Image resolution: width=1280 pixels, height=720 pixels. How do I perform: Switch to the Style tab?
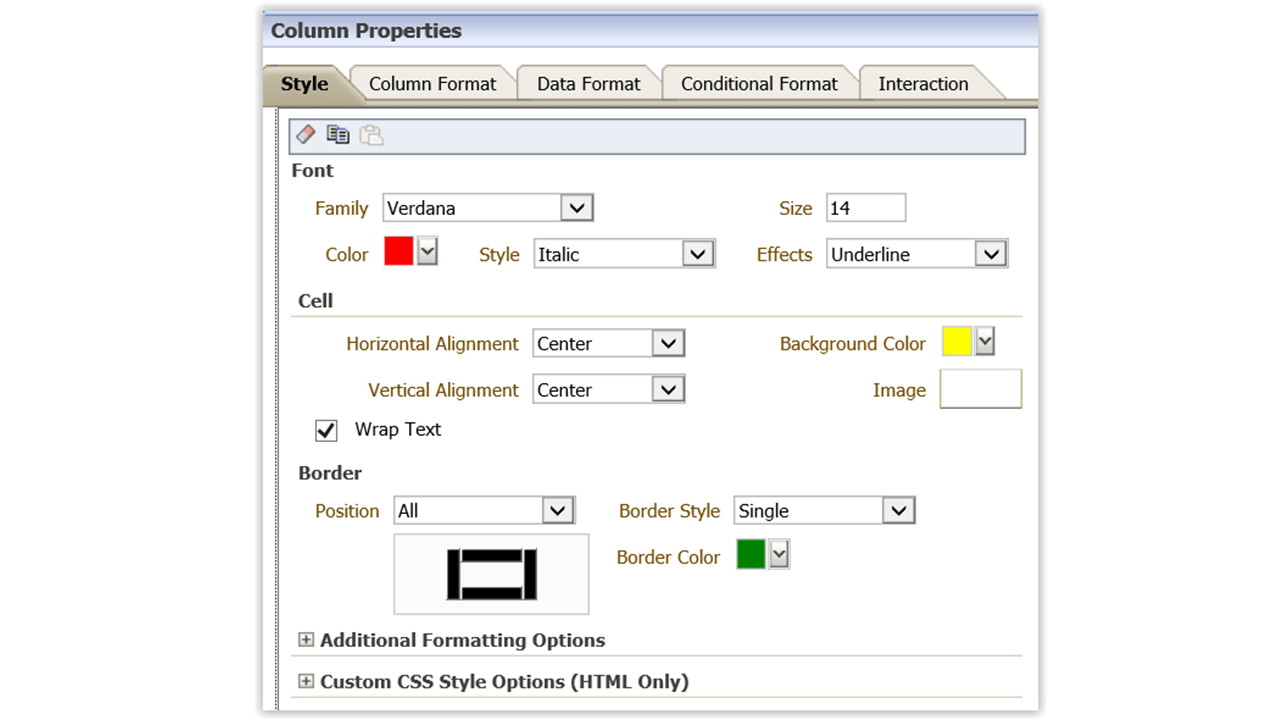(304, 84)
